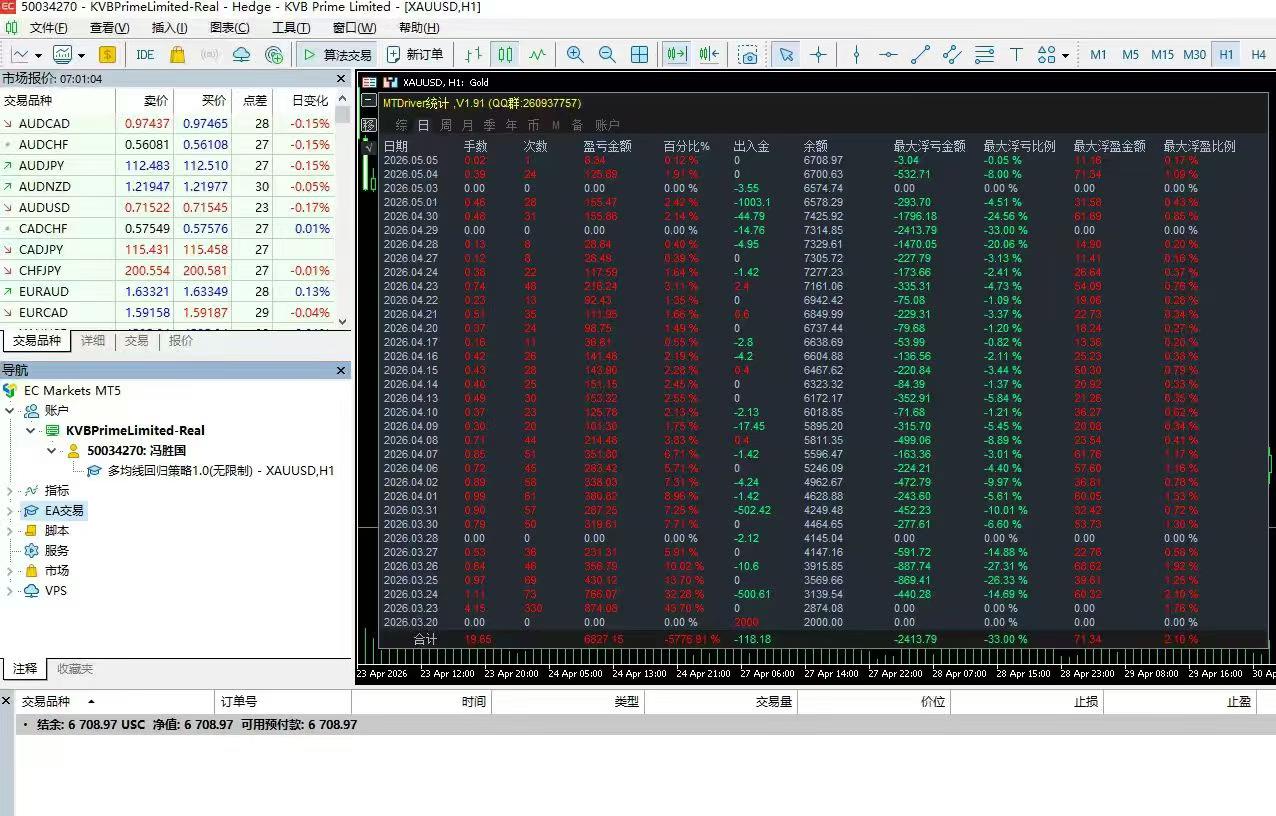Open the IDE MetaEditor

146,55
